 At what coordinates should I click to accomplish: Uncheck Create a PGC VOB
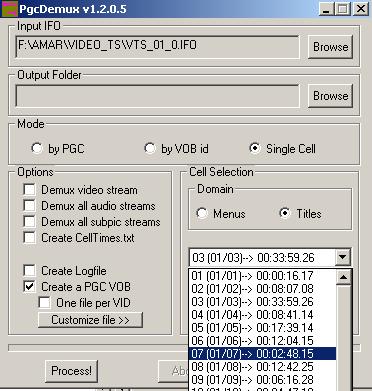pyautogui.click(x=30, y=286)
